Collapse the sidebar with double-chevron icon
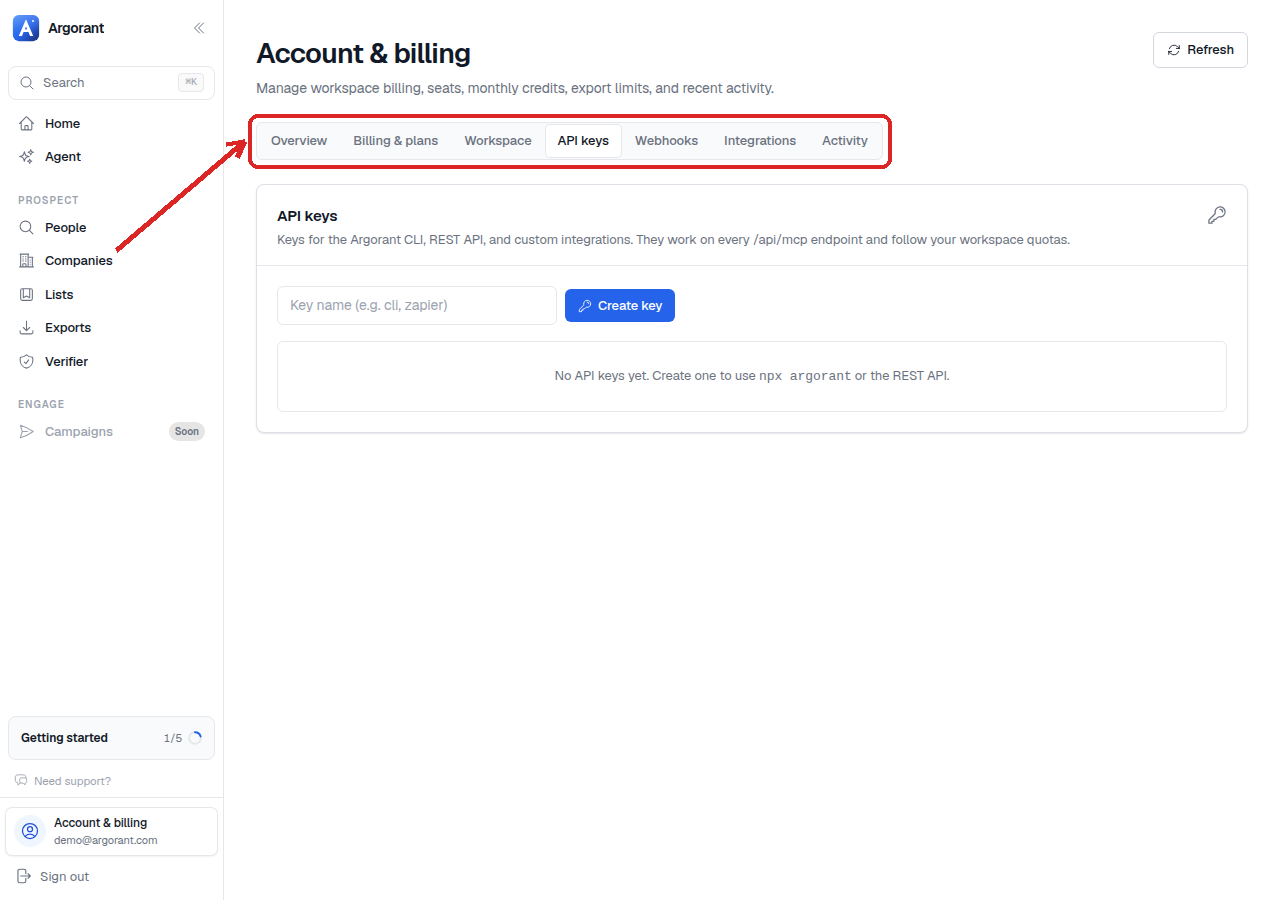This screenshot has width=1280, height=900. pos(199,28)
